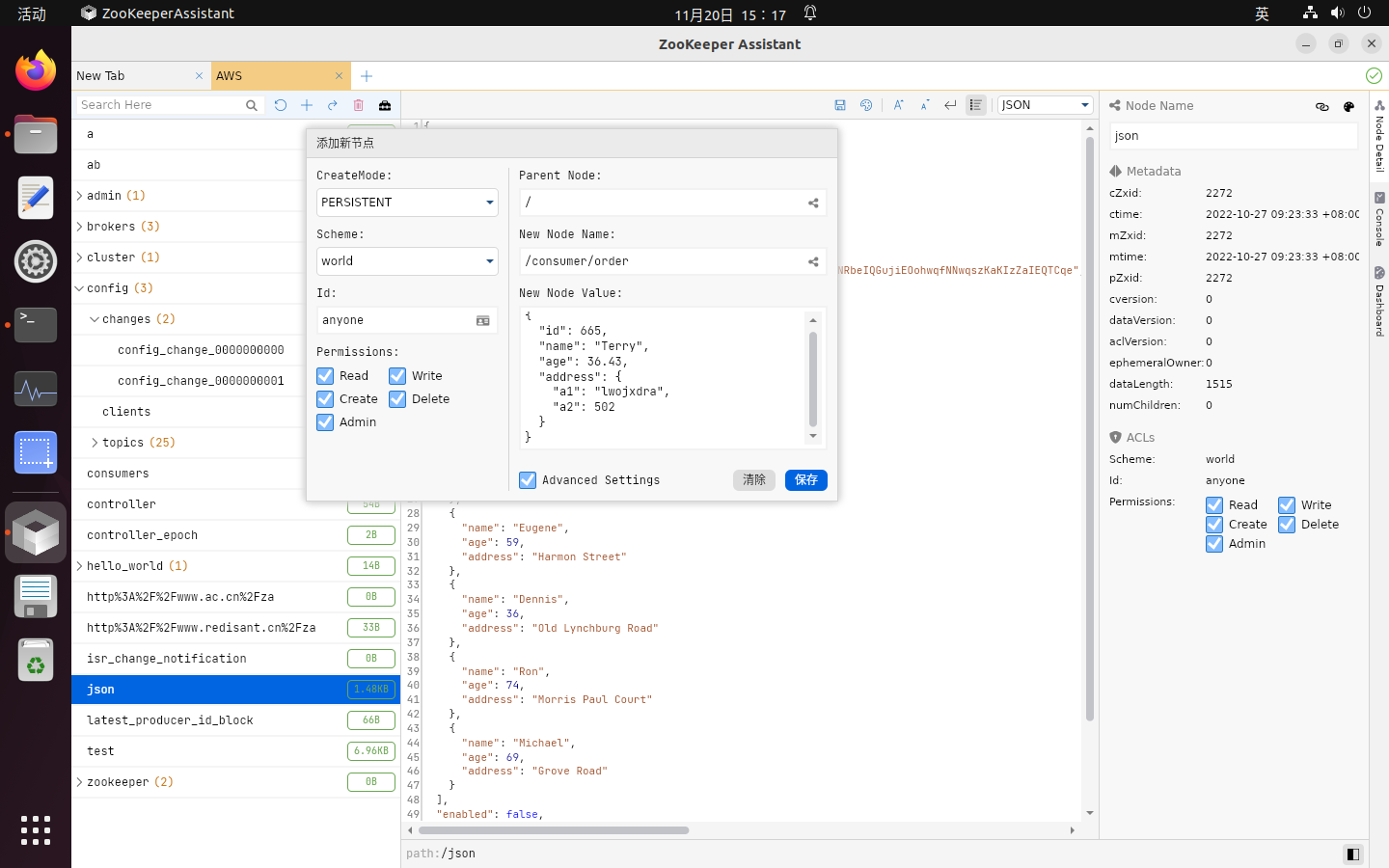
Task: Increase editor font size
Action: point(898,105)
